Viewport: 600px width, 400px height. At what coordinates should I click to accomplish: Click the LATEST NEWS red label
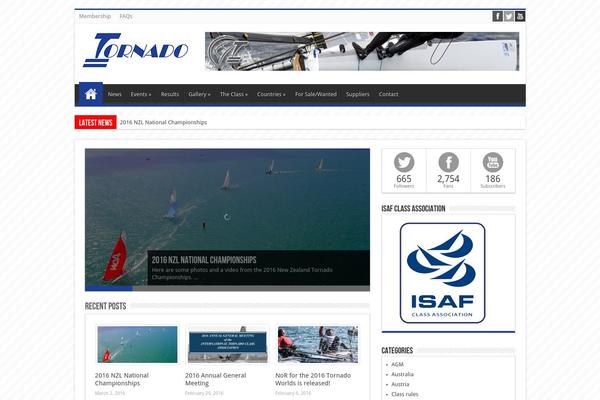(x=95, y=122)
